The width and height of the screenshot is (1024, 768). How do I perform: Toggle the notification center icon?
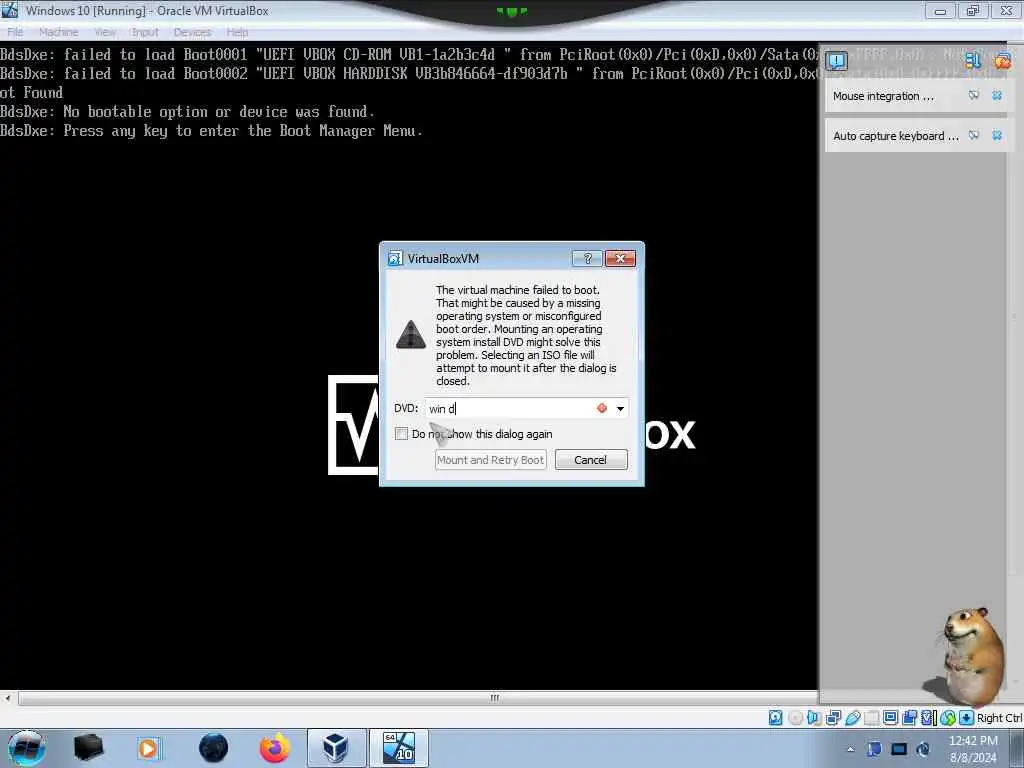[837, 61]
